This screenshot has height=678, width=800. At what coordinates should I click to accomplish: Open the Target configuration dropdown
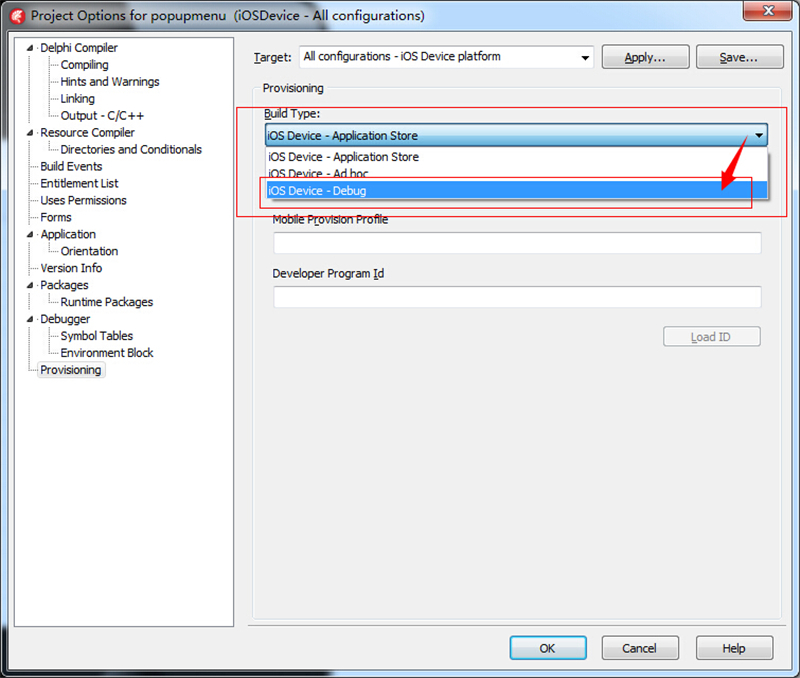[585, 57]
